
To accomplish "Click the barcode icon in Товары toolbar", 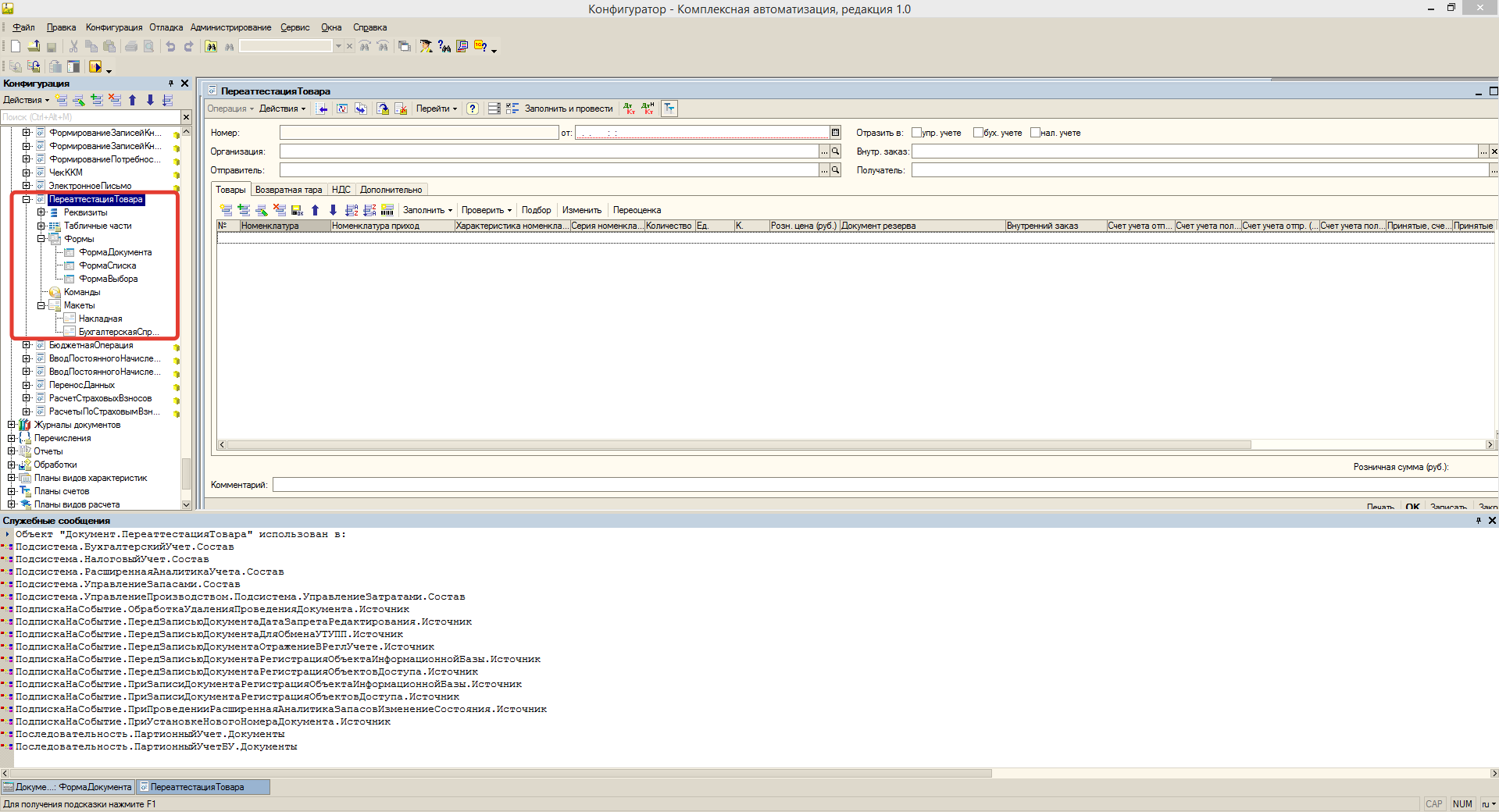I will 387,210.
